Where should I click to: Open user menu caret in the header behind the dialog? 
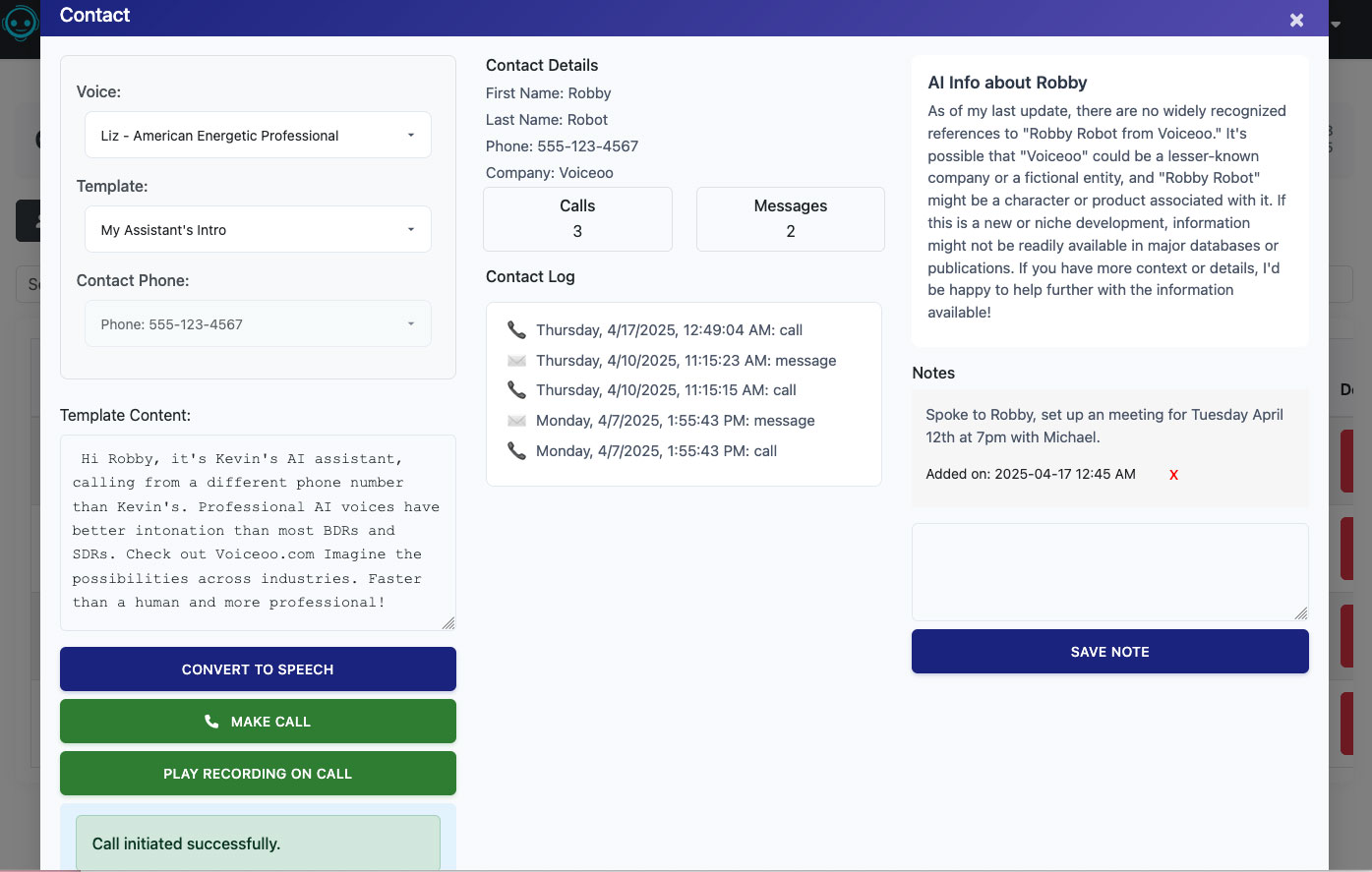[x=1336, y=24]
